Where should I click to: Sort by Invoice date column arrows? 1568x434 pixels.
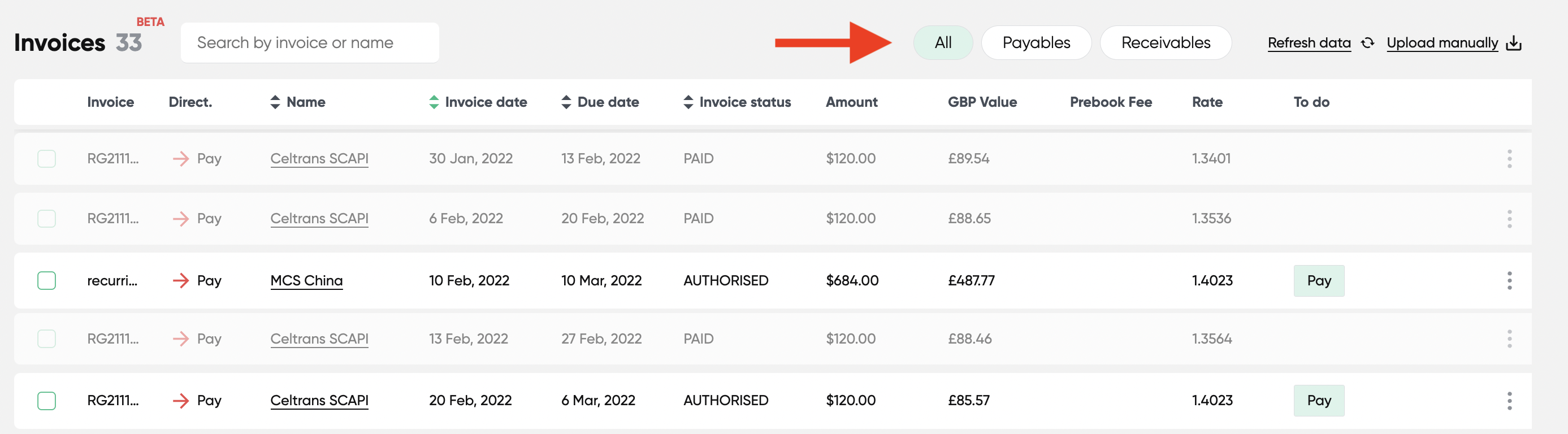[434, 102]
